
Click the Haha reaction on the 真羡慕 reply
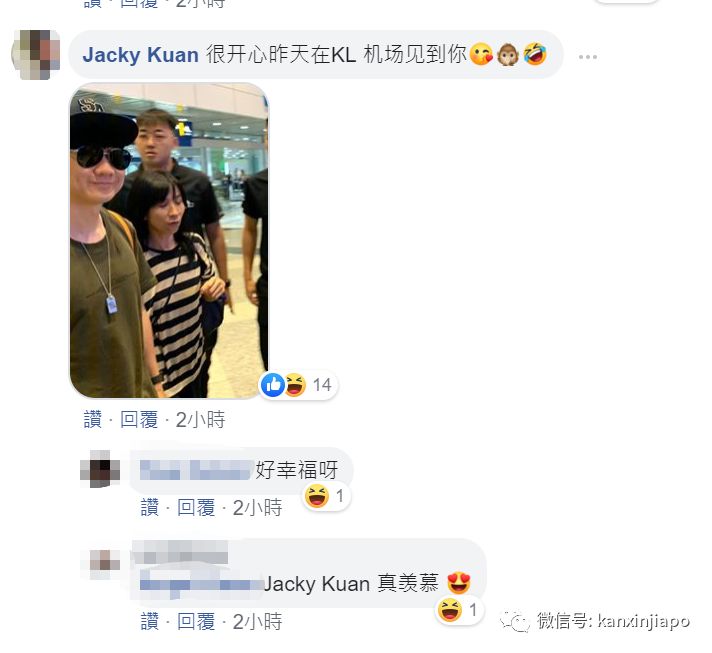[x=449, y=610]
